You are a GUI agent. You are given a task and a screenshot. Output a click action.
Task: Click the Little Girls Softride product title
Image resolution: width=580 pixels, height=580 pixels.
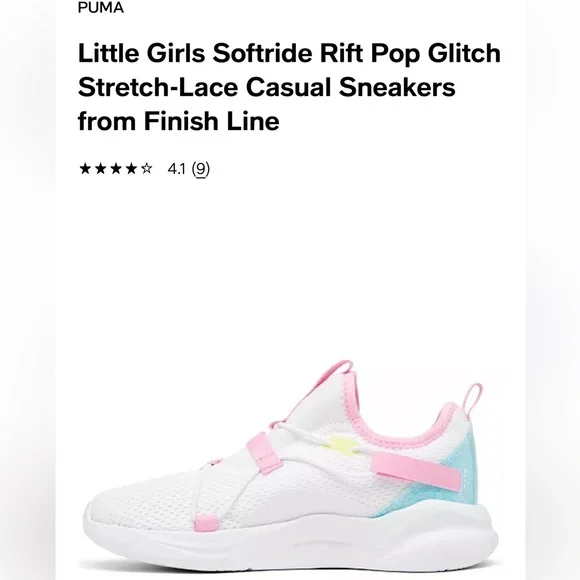point(289,87)
